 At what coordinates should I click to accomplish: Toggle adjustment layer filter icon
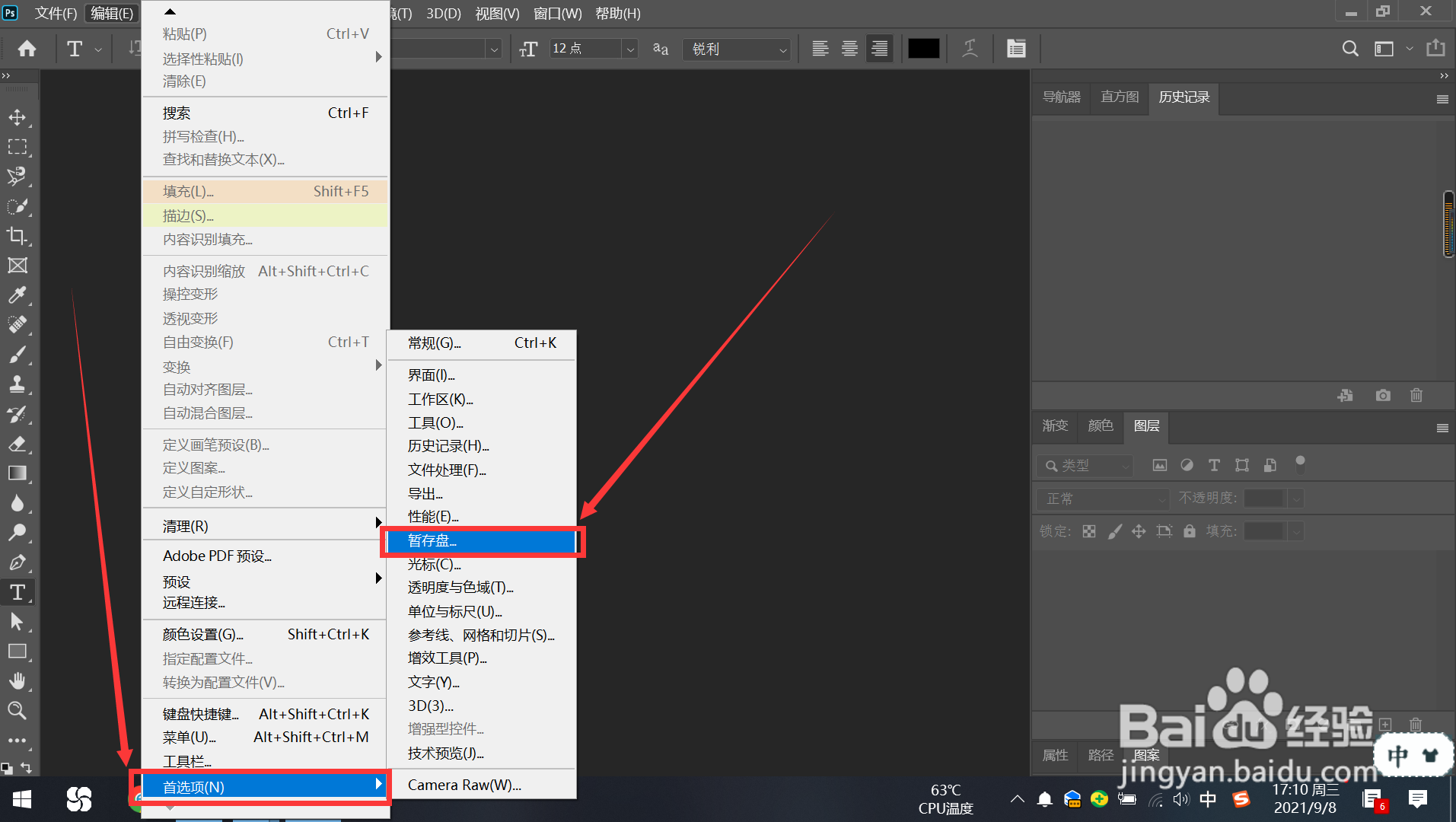pyautogui.click(x=1187, y=465)
